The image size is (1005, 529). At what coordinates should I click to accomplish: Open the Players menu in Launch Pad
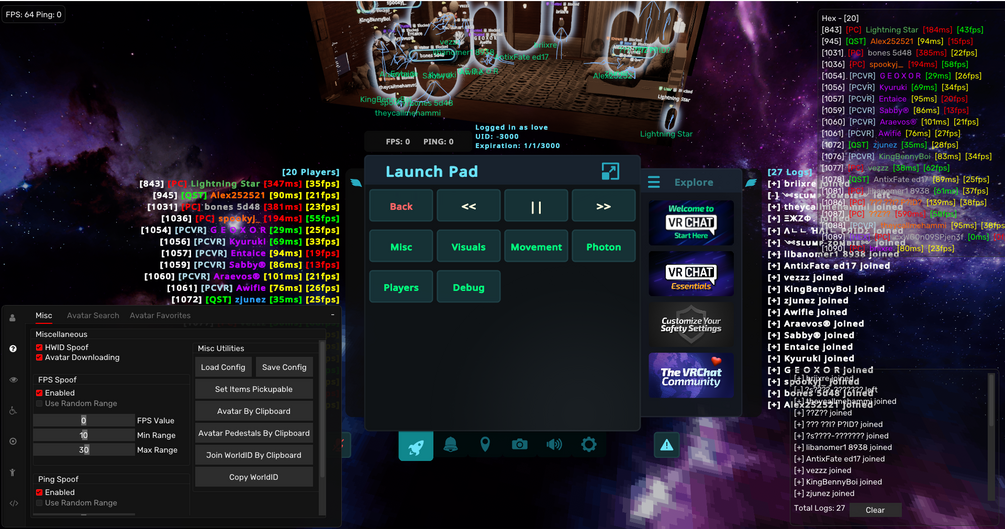401,287
